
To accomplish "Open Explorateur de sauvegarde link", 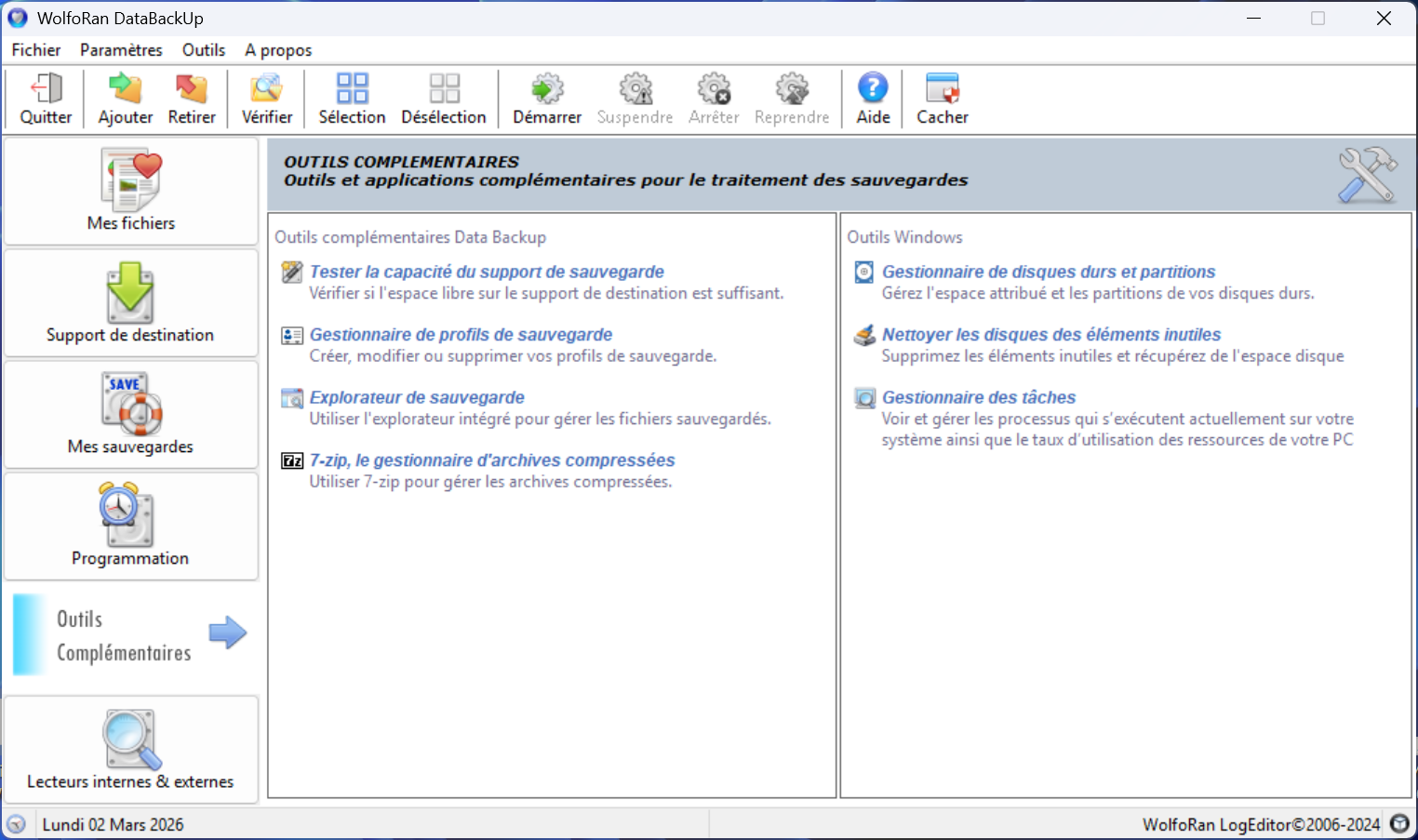I will pyautogui.click(x=417, y=397).
